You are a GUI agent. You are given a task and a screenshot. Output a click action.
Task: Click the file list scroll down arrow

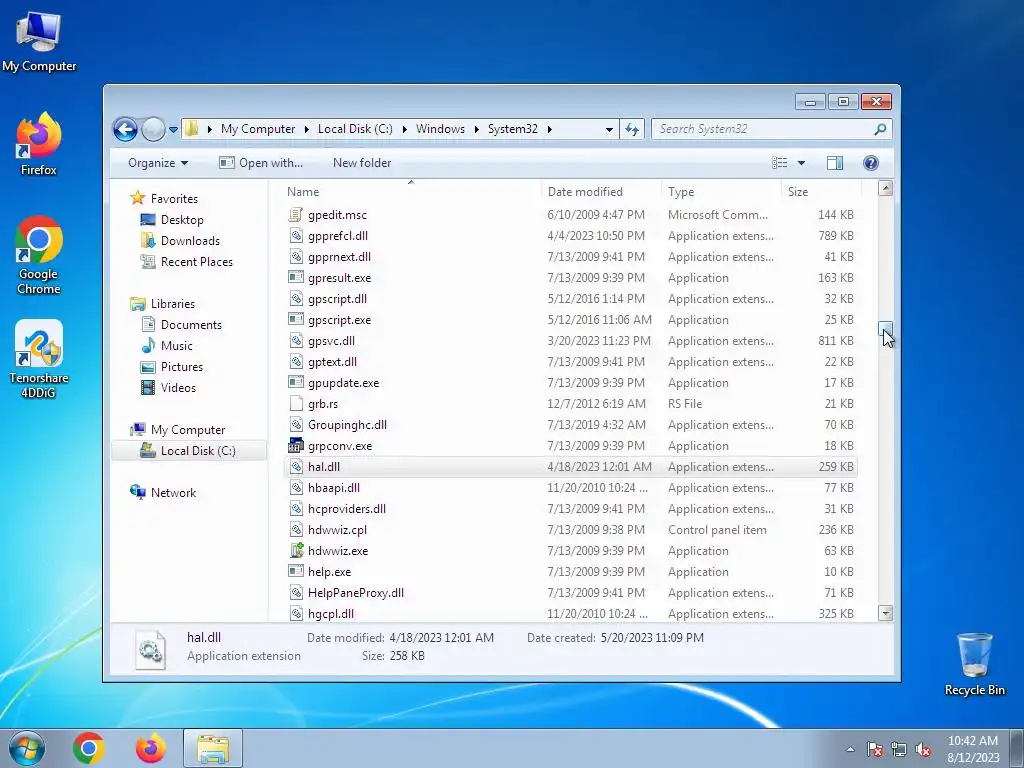(886, 613)
